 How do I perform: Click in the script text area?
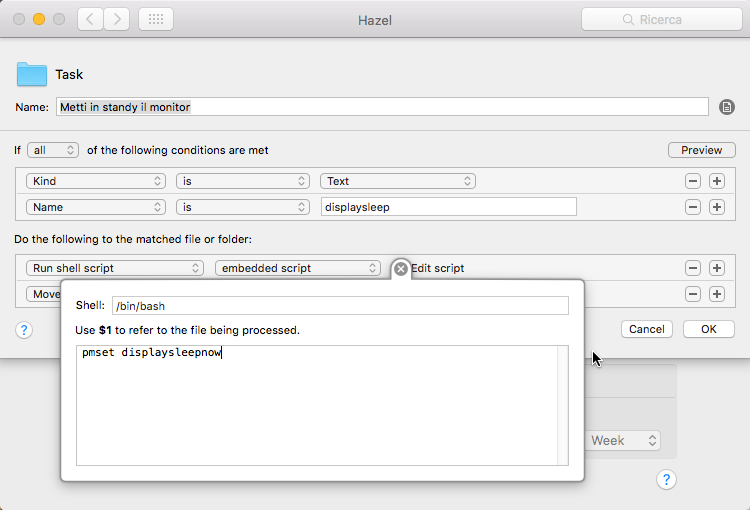click(317, 405)
